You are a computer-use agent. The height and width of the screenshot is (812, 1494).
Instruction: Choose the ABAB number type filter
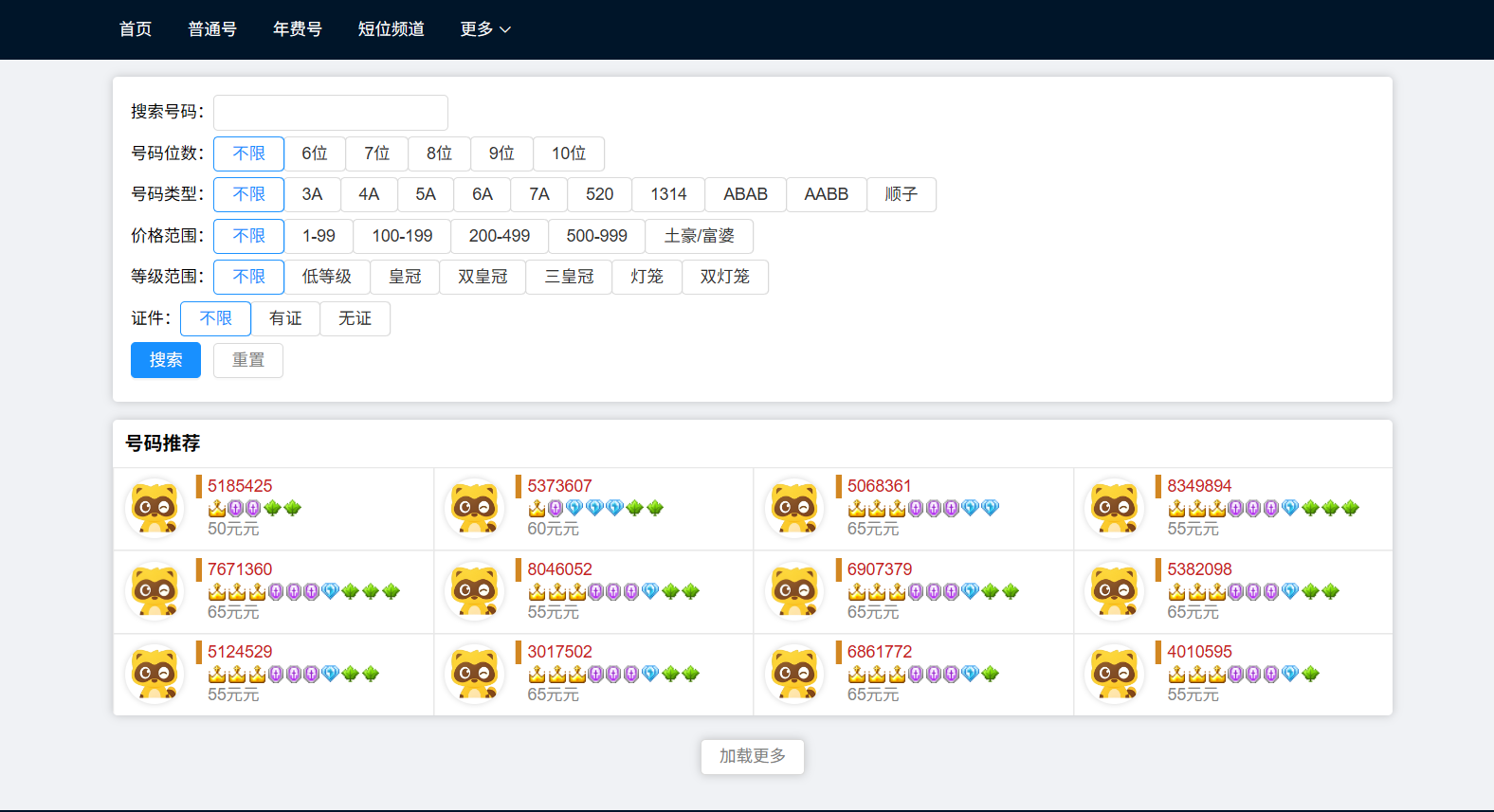click(x=745, y=194)
